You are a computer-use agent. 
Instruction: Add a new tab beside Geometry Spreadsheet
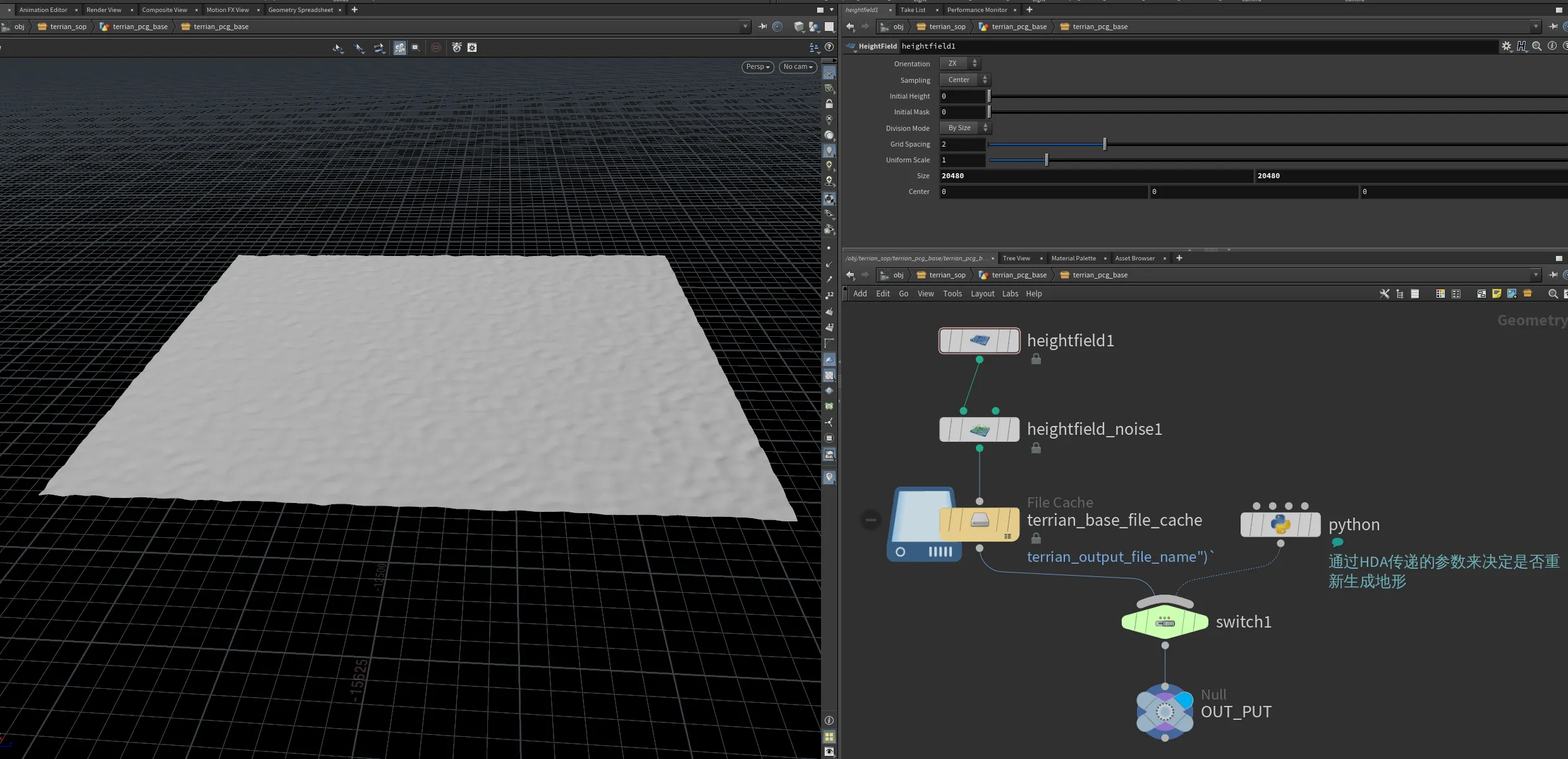coord(355,9)
